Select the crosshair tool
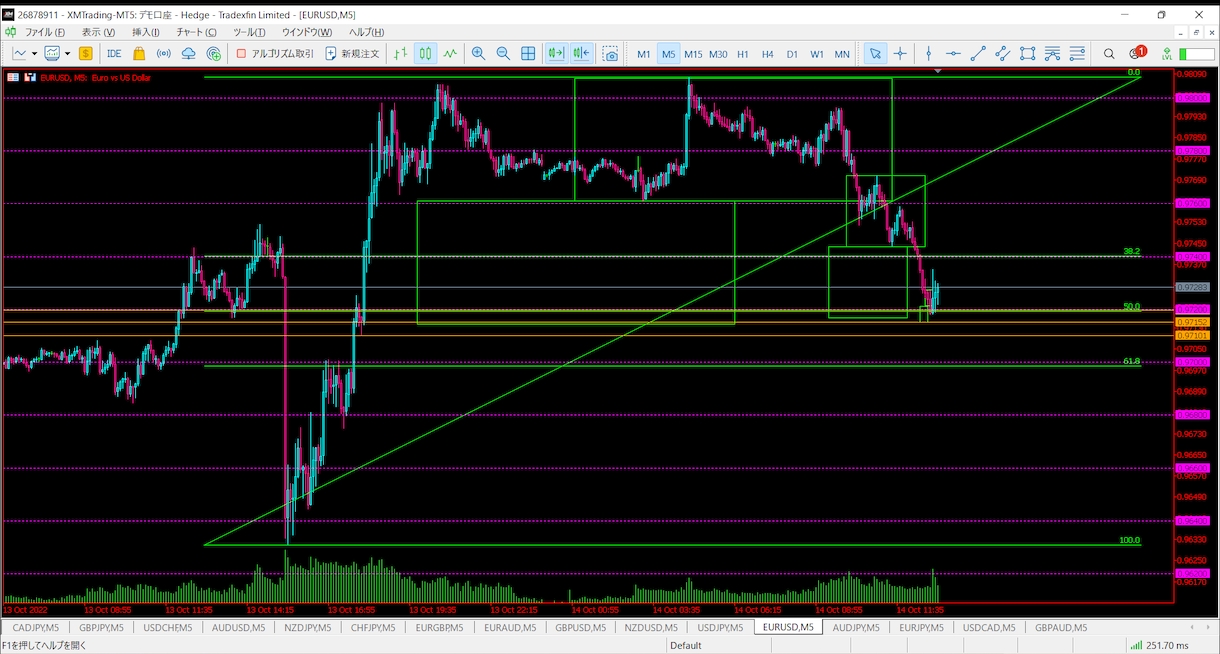 pyautogui.click(x=900, y=54)
